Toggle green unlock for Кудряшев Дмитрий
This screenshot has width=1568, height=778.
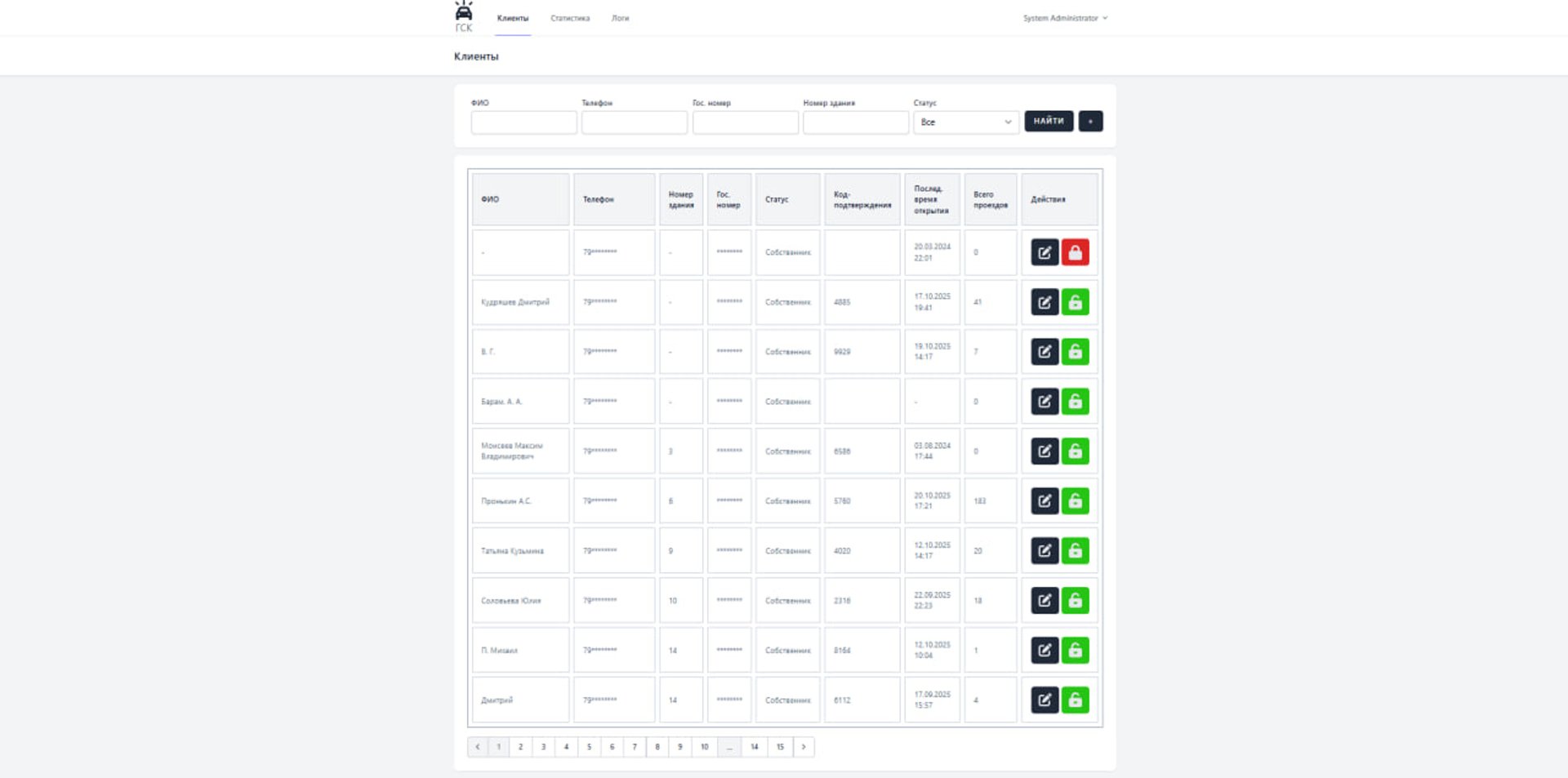pyautogui.click(x=1075, y=302)
